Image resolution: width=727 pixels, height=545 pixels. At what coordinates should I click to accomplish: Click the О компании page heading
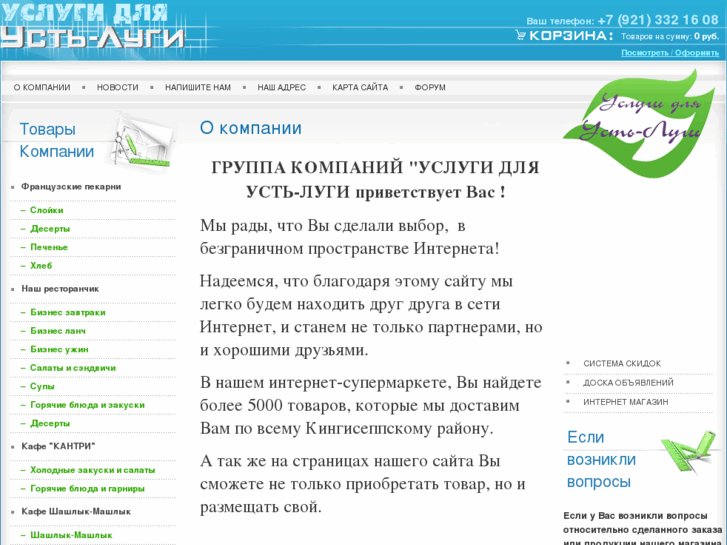[250, 128]
